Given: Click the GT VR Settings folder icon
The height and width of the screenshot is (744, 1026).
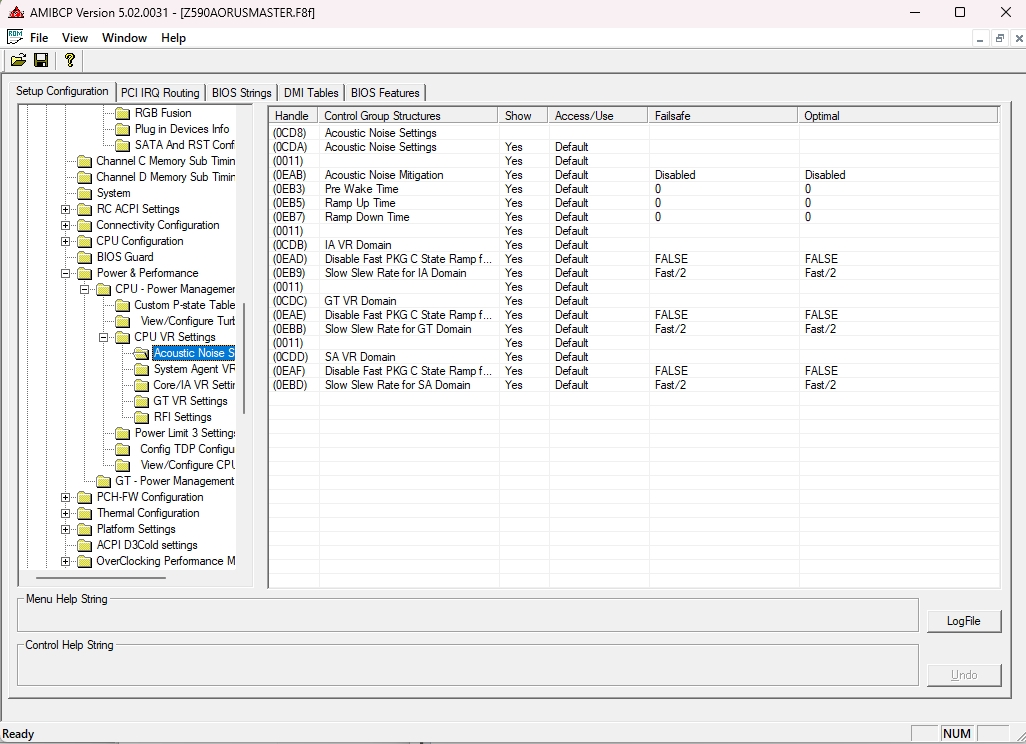Looking at the screenshot, I should 141,402.
